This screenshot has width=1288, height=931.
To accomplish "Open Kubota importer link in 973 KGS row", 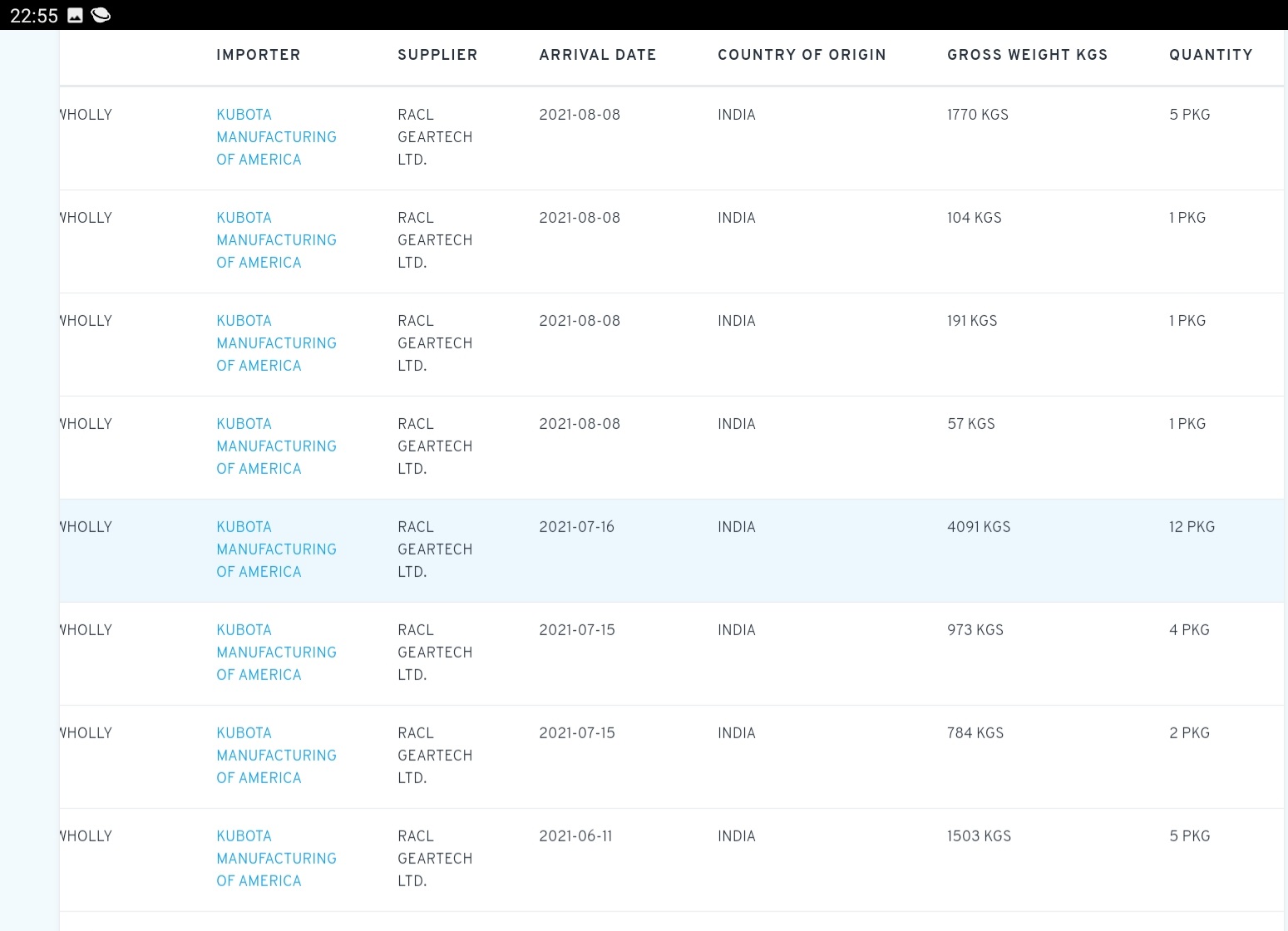I will [x=276, y=653].
